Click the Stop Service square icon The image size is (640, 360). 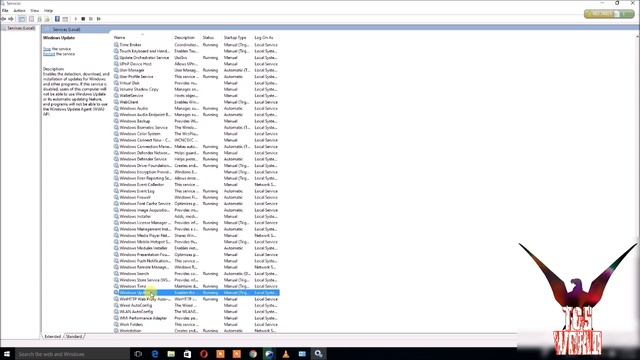pyautogui.click(x=83, y=19)
